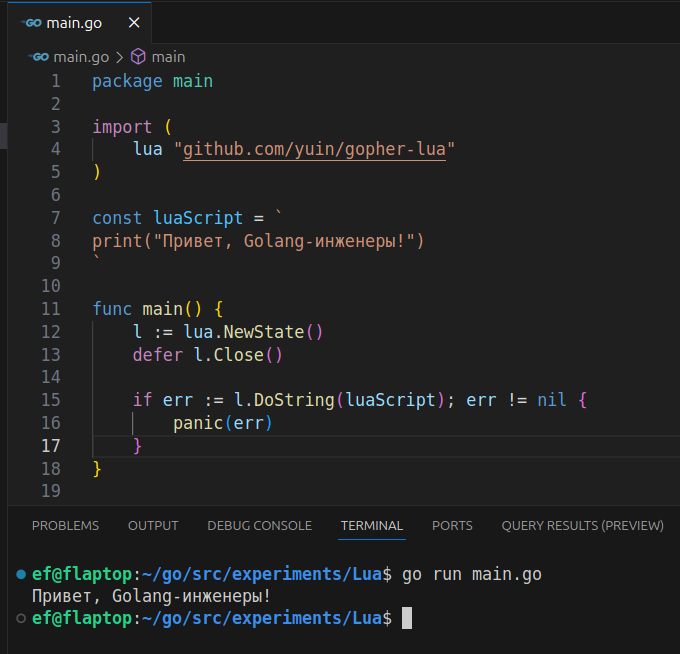Viewport: 680px width, 654px height.
Task: Click the terminal output 'Привет, Golang-инженеры!'
Action: [x=151, y=596]
